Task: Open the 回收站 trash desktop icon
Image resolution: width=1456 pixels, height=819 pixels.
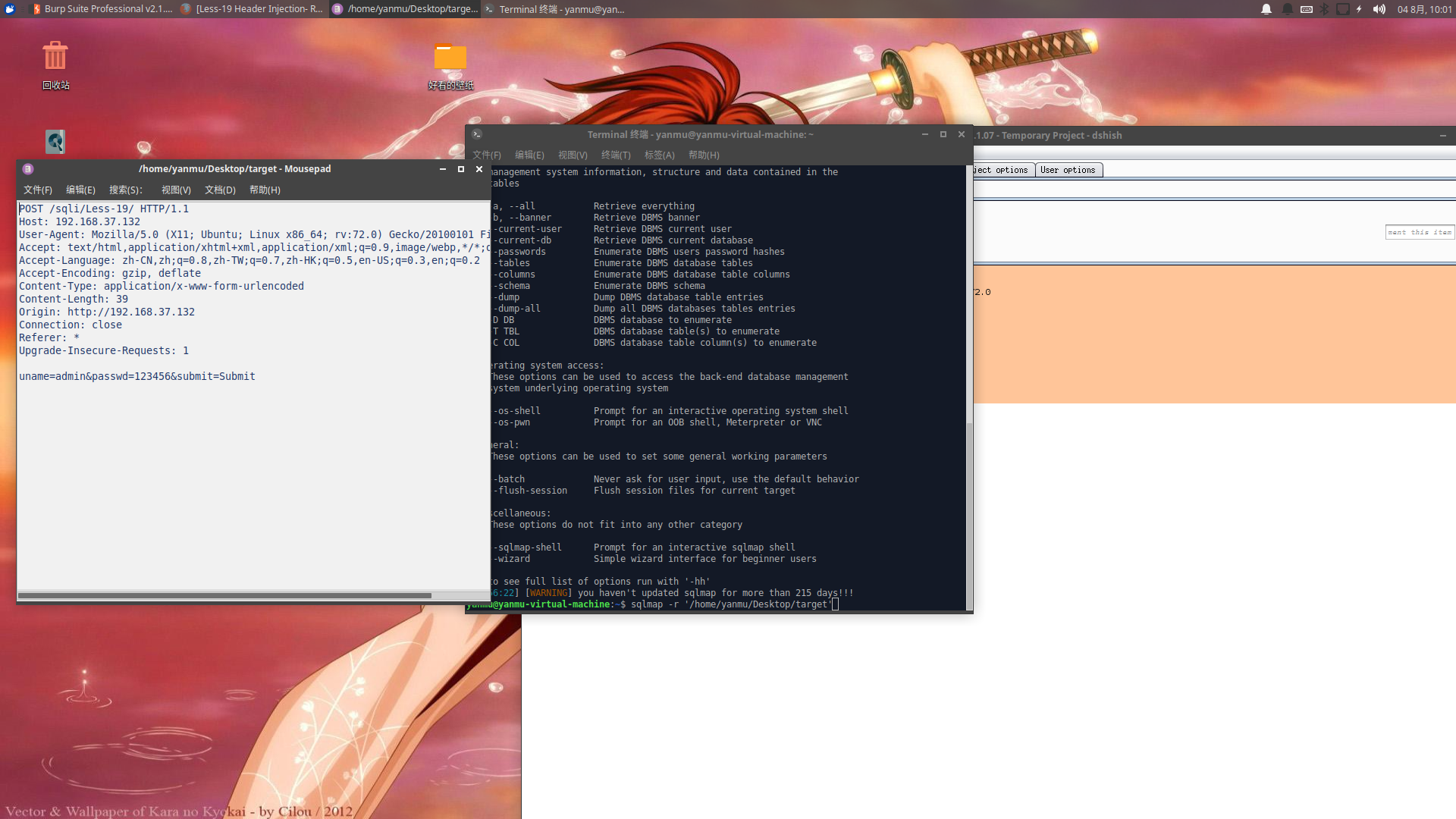Action: (55, 57)
